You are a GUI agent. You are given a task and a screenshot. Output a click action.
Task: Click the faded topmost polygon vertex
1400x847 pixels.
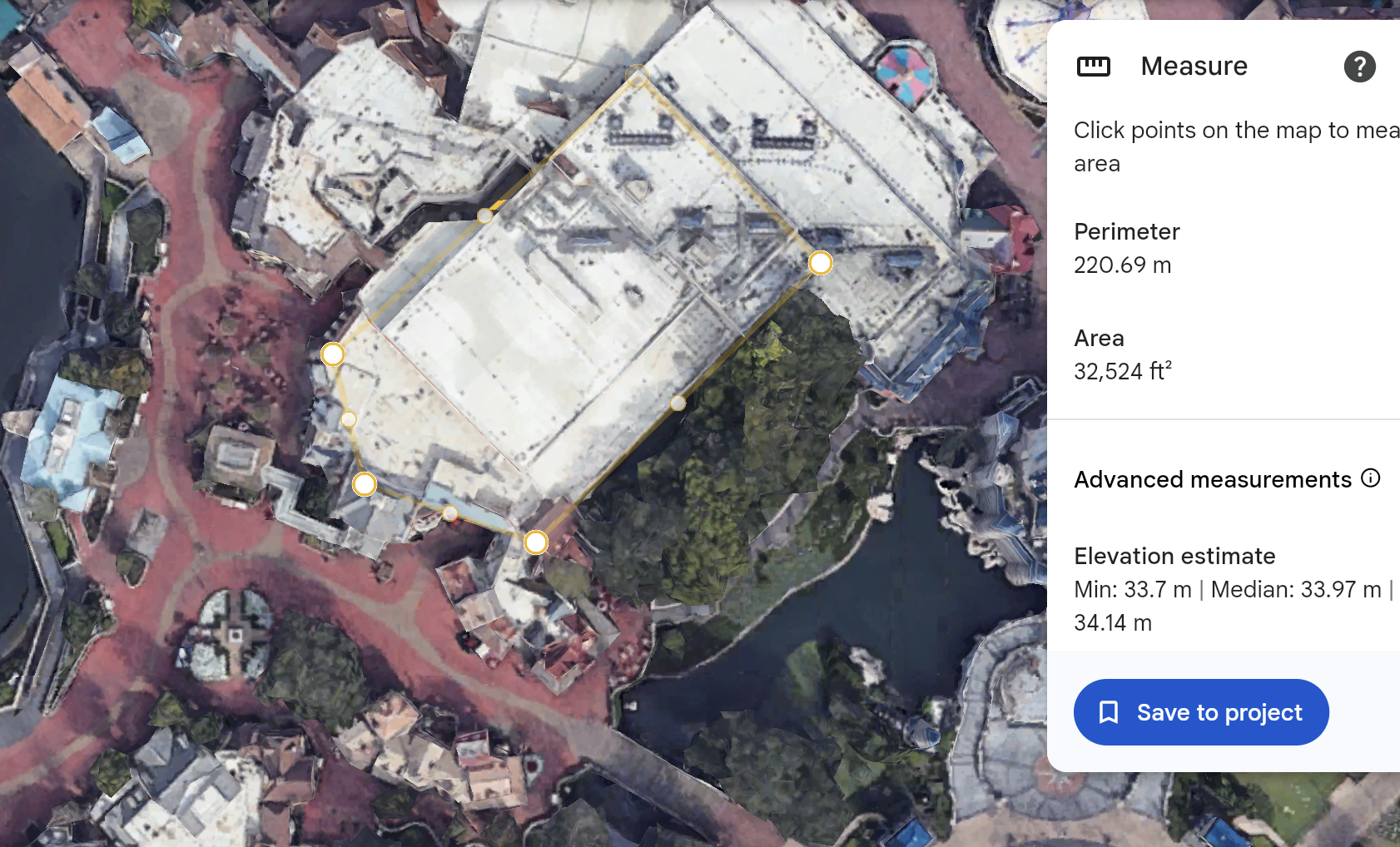[x=637, y=76]
